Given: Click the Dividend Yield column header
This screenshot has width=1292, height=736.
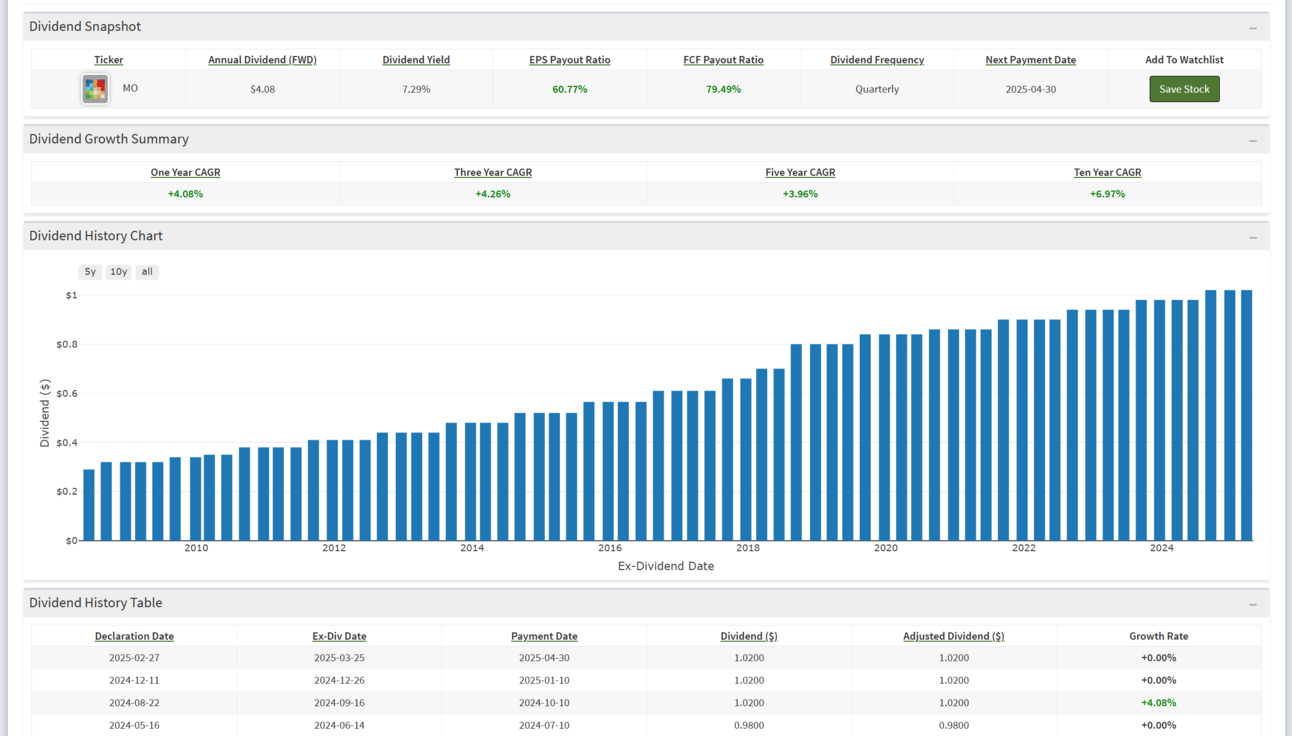Looking at the screenshot, I should coord(416,60).
